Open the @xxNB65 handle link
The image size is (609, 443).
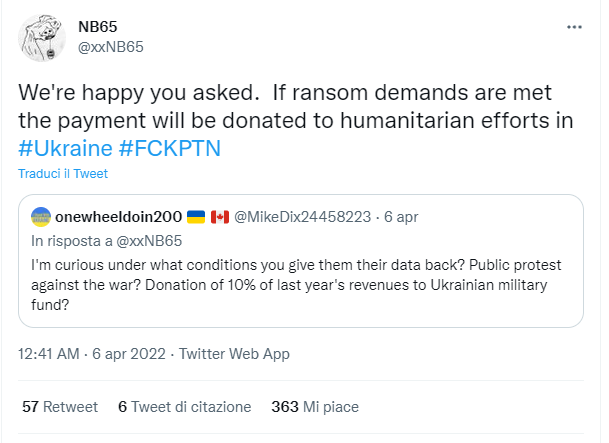pos(107,46)
